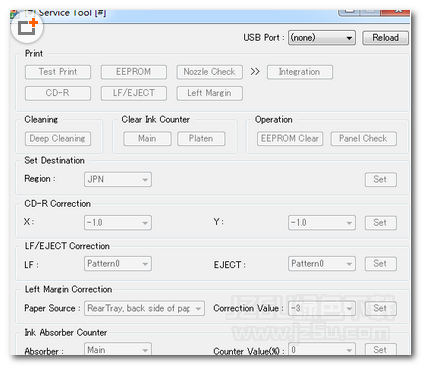Click the Left Margin print button
This screenshot has height=366, width=422.
coord(210,93)
